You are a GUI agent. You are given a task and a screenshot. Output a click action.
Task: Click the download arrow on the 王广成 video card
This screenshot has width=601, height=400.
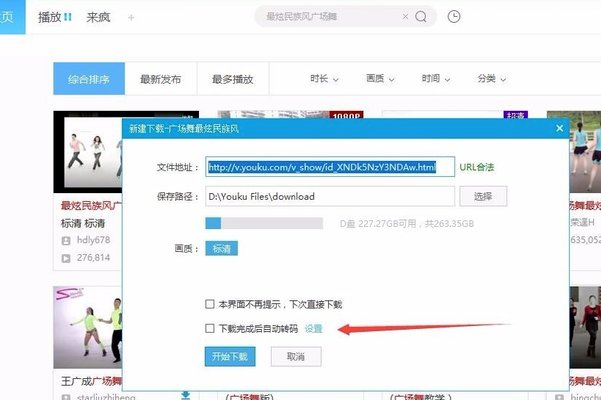(x=186, y=395)
